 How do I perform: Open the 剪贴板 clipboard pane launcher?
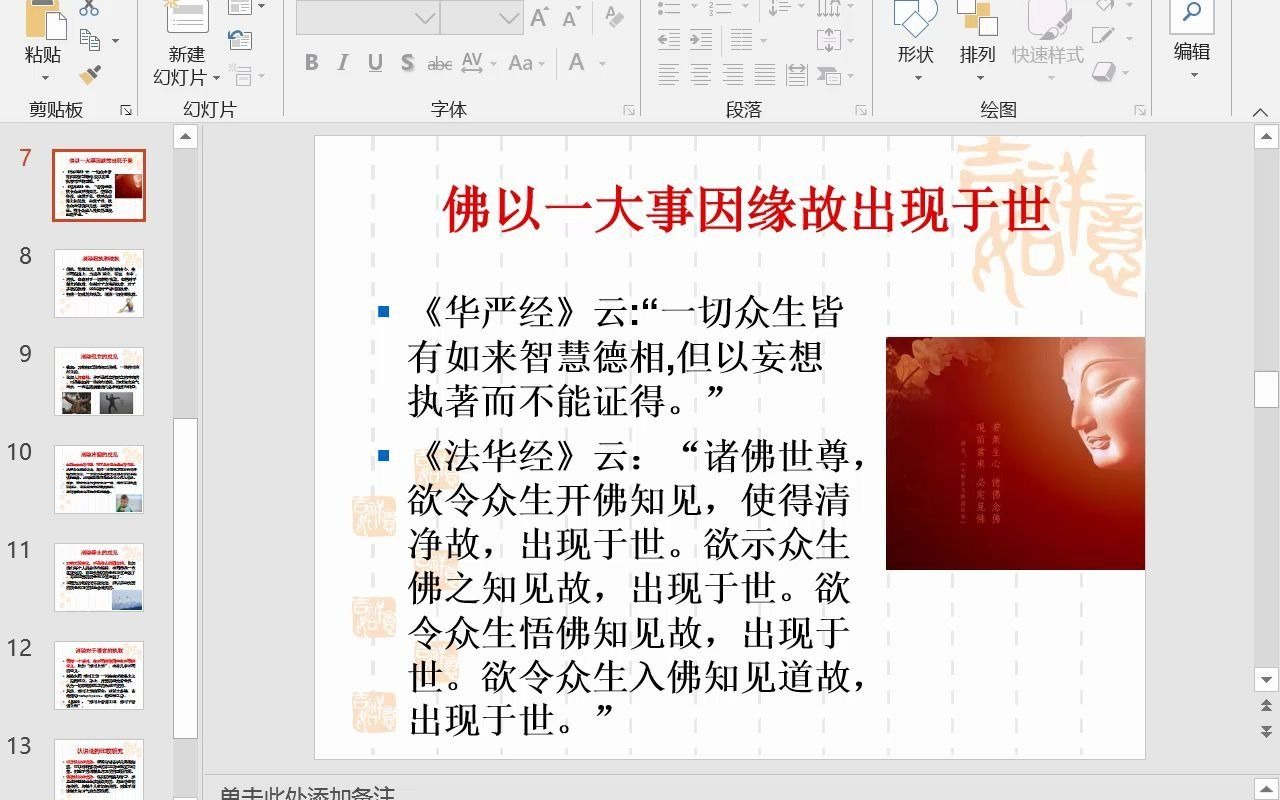(126, 110)
